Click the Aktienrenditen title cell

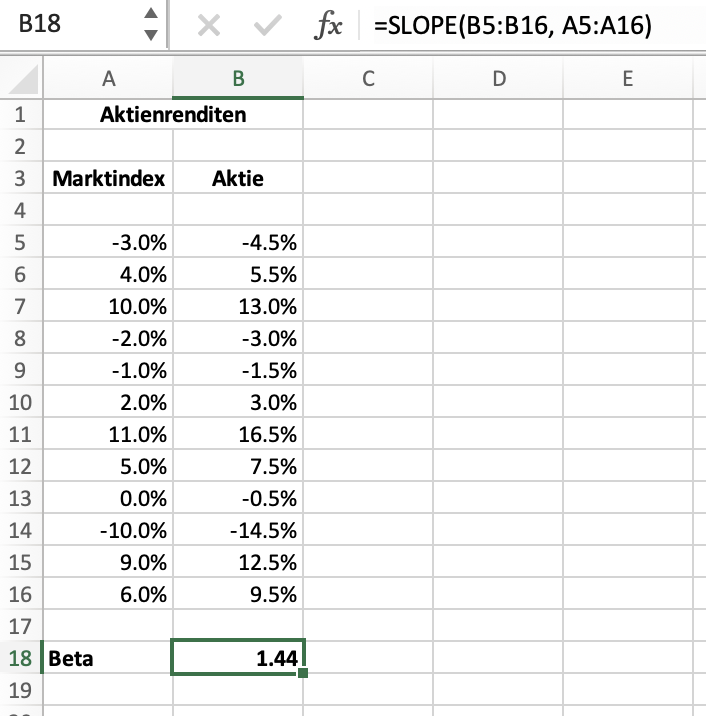[x=173, y=115]
